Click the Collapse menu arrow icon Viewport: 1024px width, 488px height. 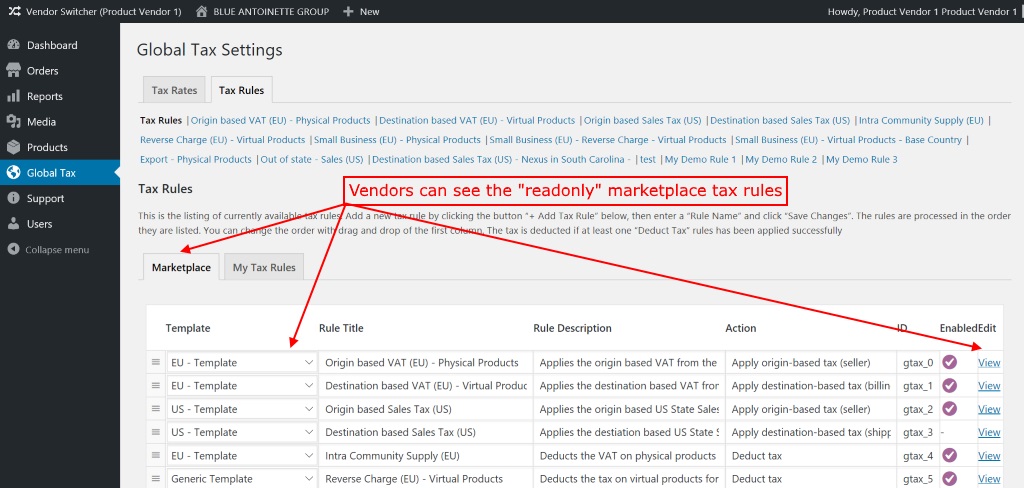click(x=13, y=250)
